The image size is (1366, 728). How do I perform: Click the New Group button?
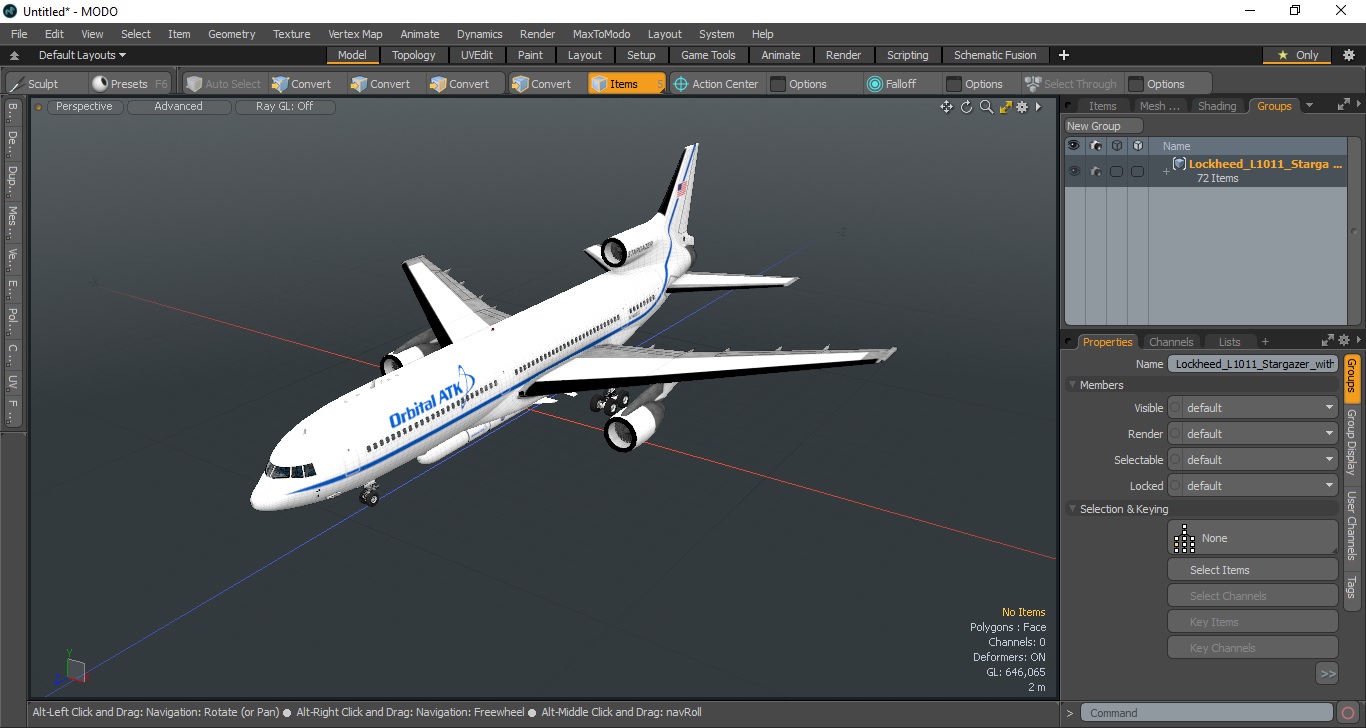1103,126
